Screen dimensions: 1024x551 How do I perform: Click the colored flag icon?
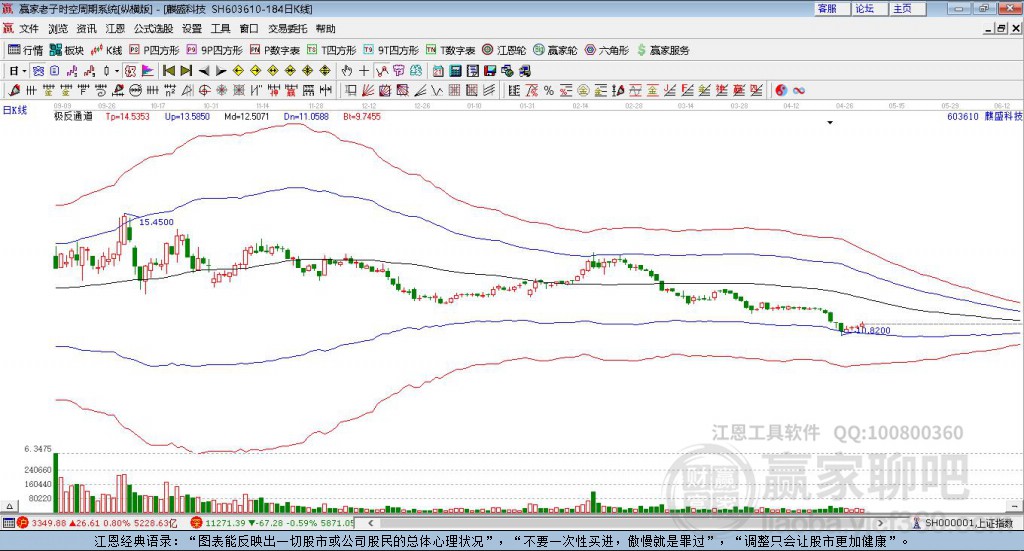click(148, 71)
